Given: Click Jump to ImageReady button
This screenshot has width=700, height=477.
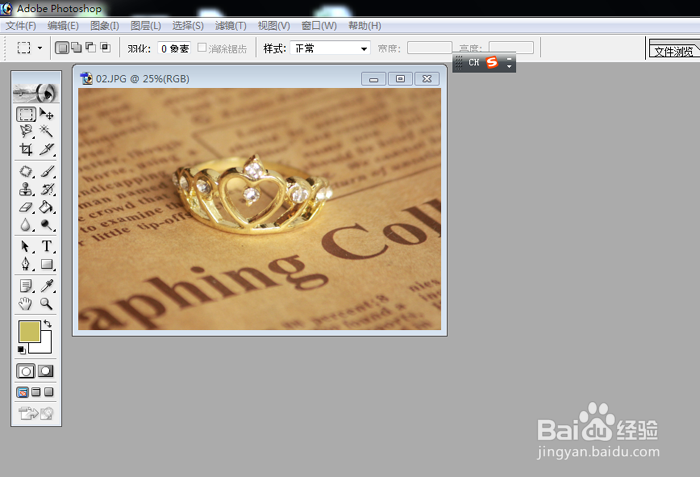Looking at the screenshot, I should pyautogui.click(x=36, y=414).
